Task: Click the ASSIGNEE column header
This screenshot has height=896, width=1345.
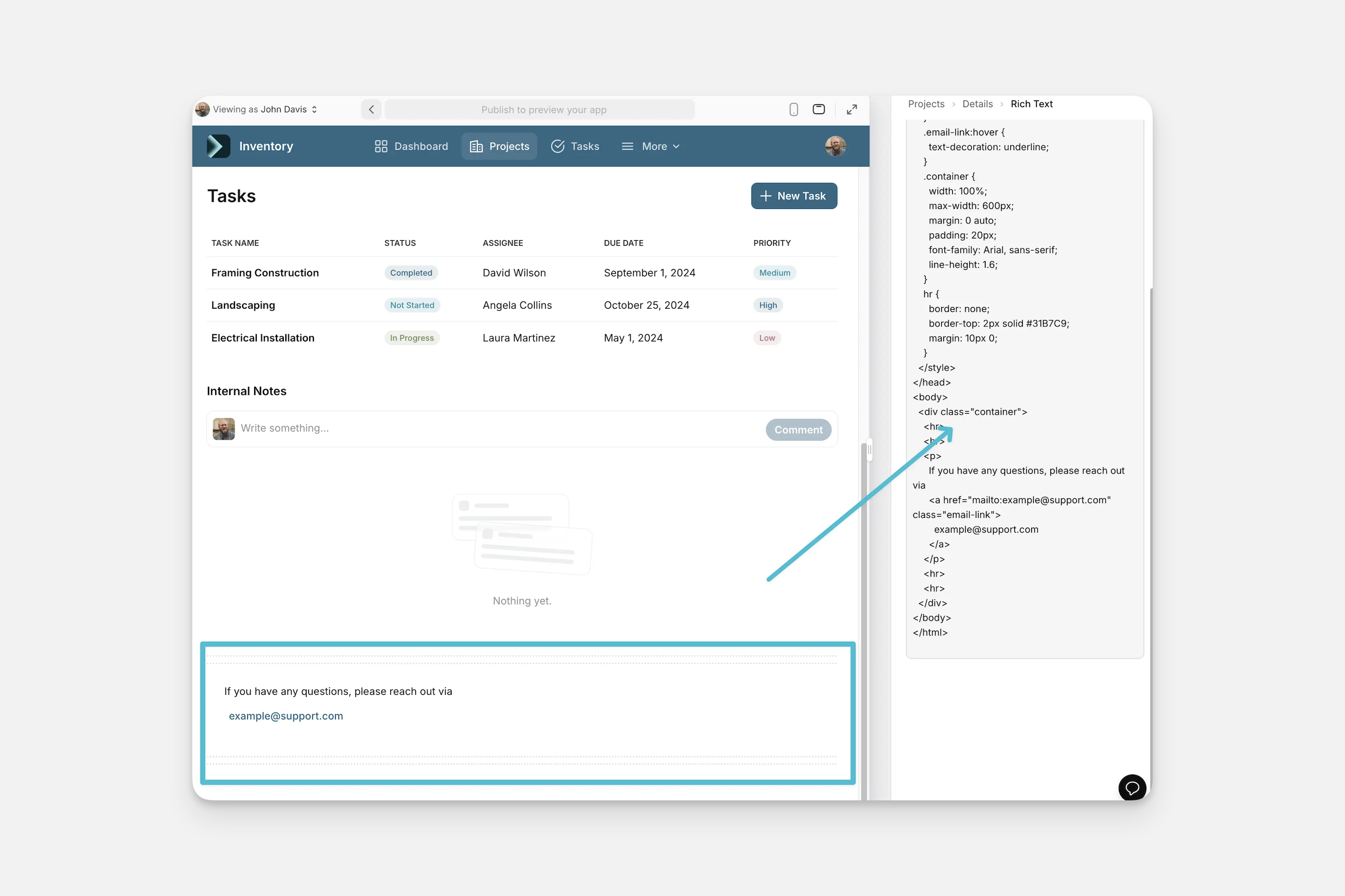Action: [x=503, y=243]
